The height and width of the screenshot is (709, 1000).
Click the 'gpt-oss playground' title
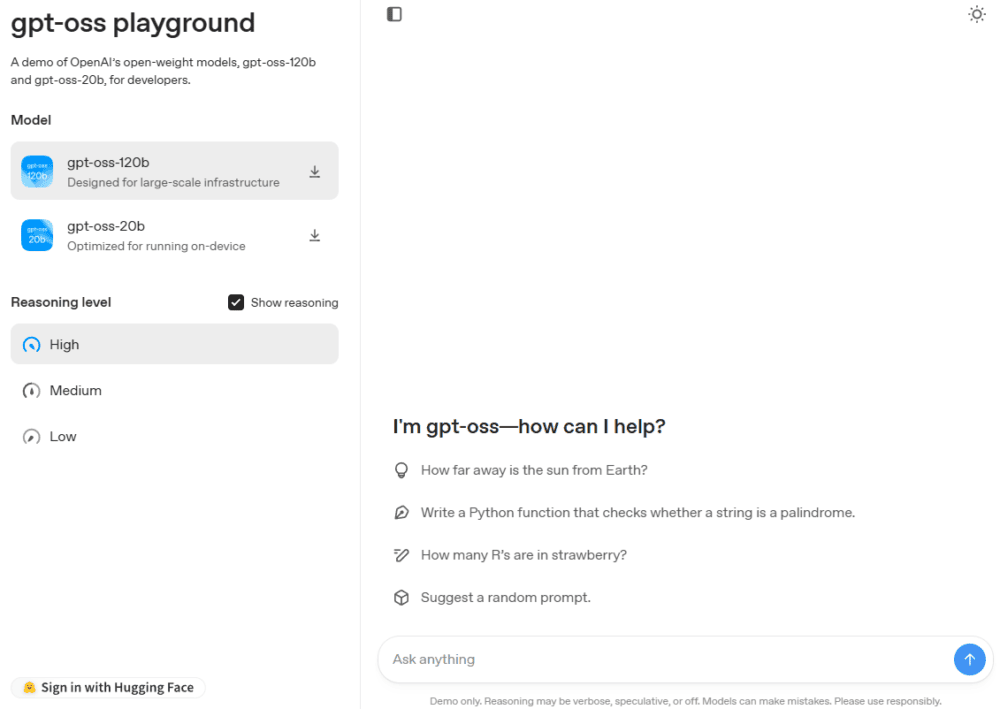point(133,23)
